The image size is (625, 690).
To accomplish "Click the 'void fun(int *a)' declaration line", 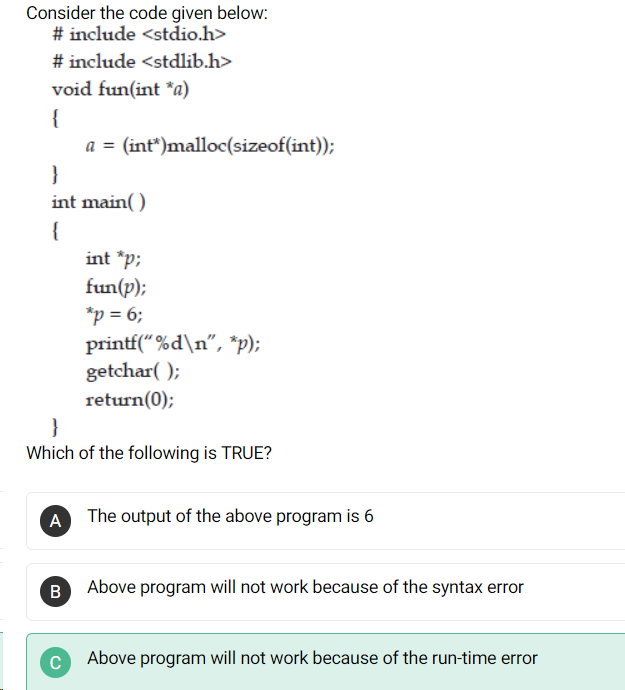I will (121, 89).
